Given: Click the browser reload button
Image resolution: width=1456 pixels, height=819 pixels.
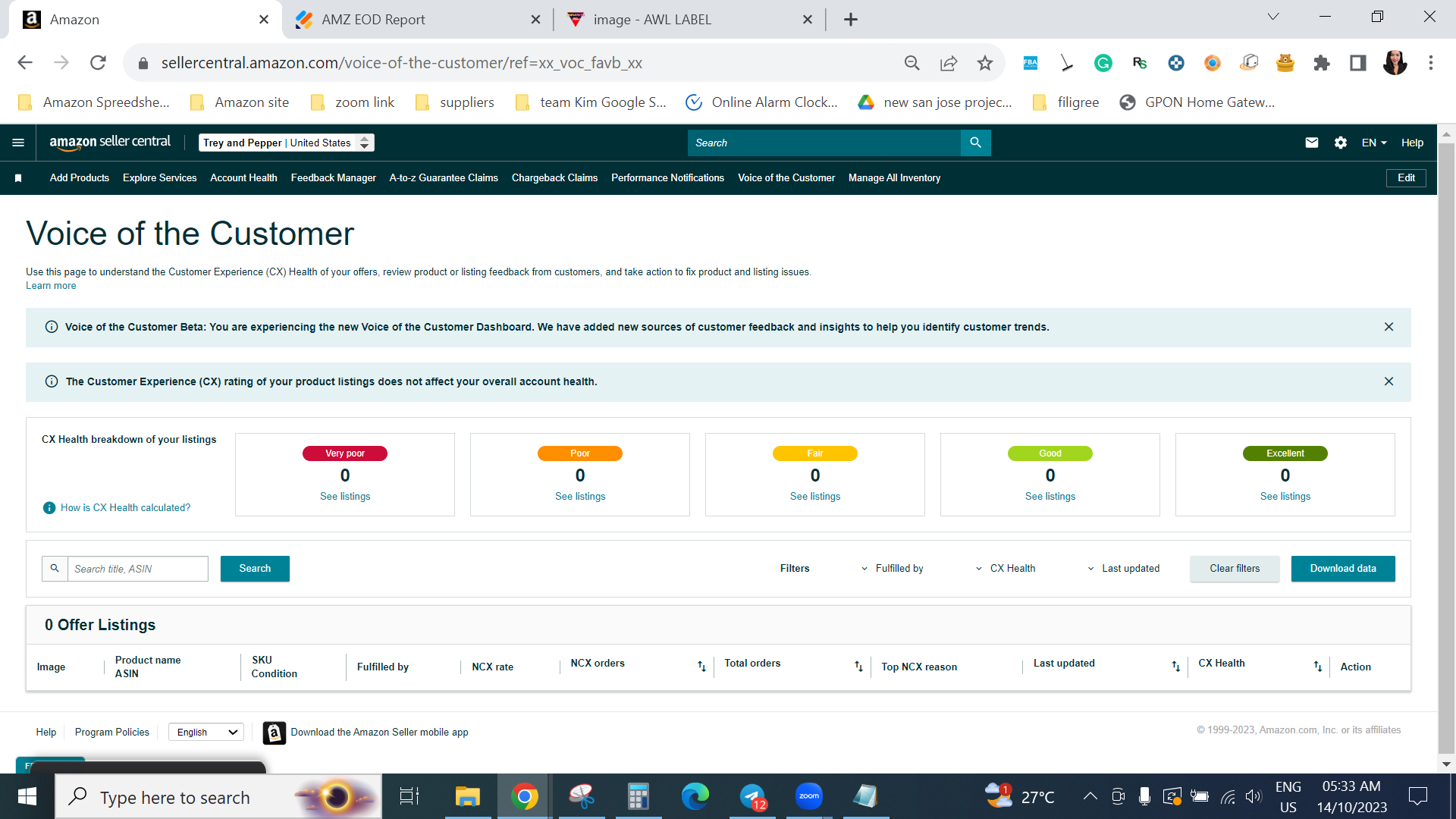Looking at the screenshot, I should pyautogui.click(x=98, y=63).
